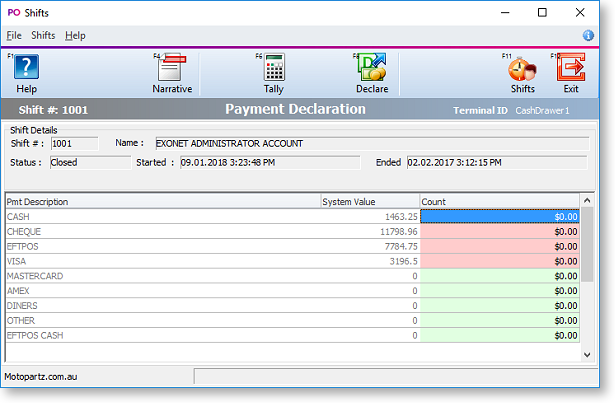Open the Shifts menu
The height and width of the screenshot is (403, 615).
[43, 35]
